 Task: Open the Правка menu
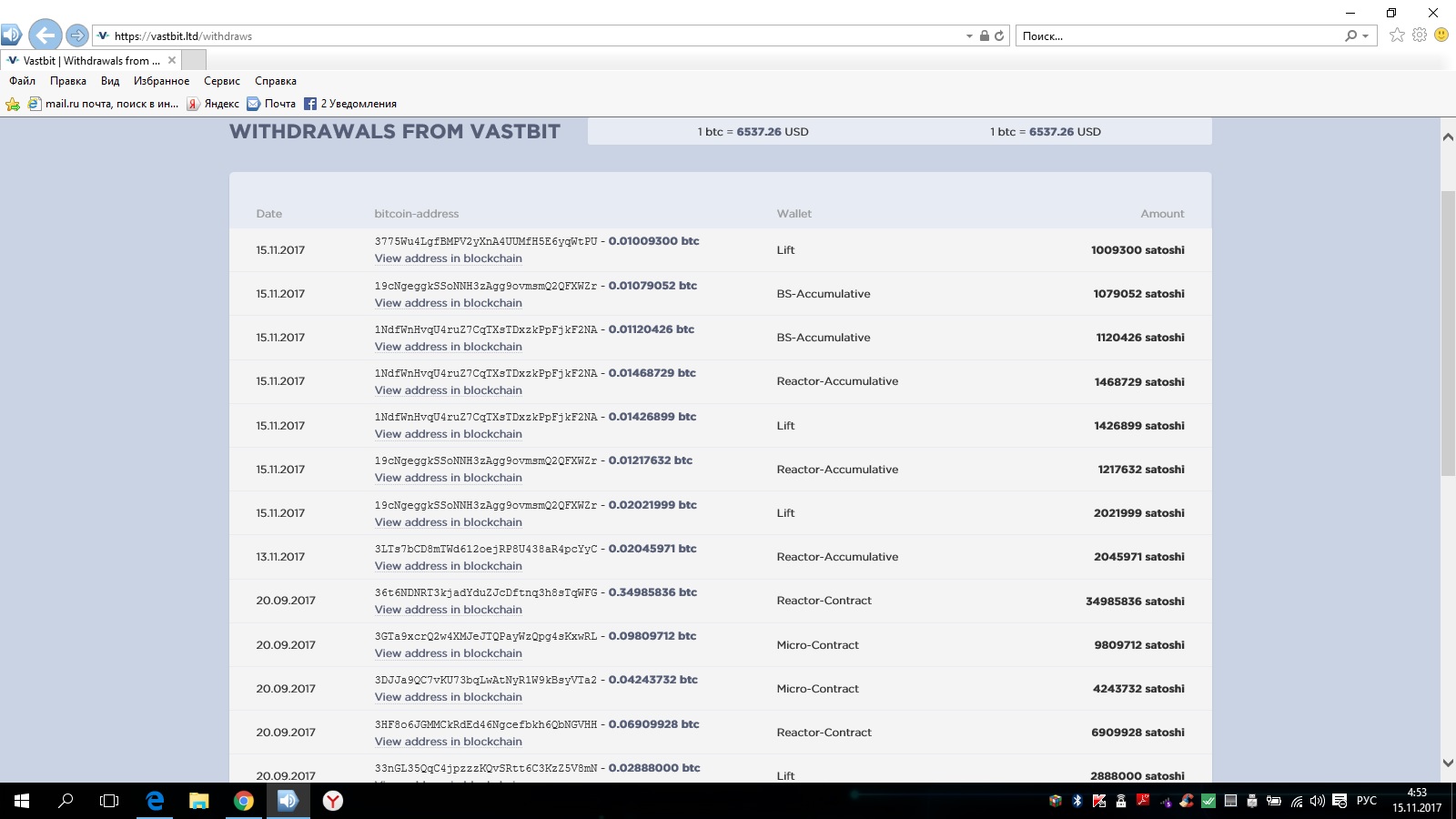coord(68,81)
